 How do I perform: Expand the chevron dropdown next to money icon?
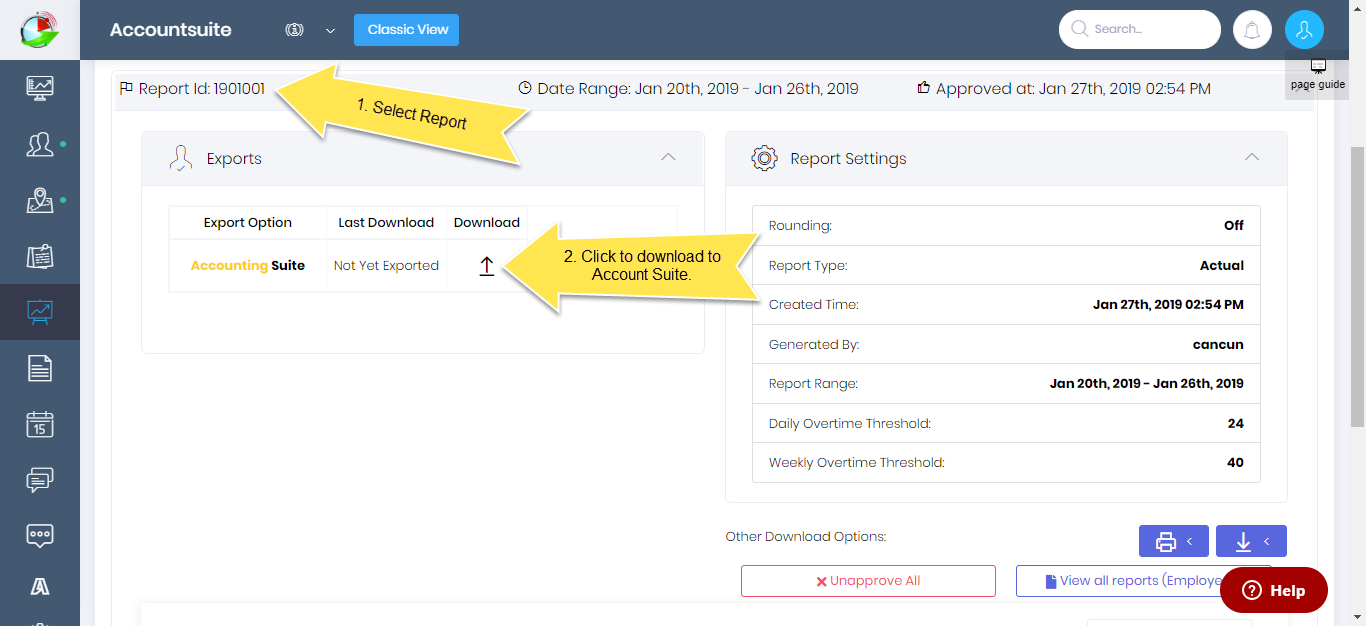click(330, 31)
